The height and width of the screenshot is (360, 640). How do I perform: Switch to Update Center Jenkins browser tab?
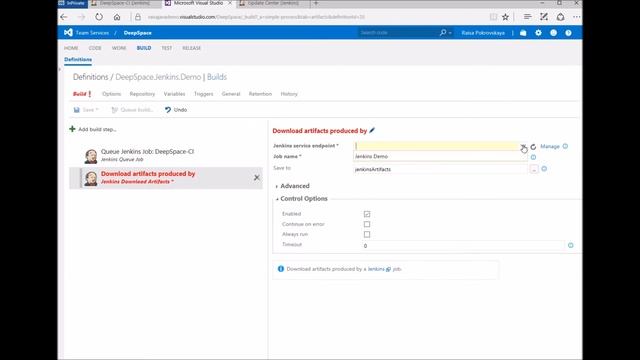coord(273,3)
